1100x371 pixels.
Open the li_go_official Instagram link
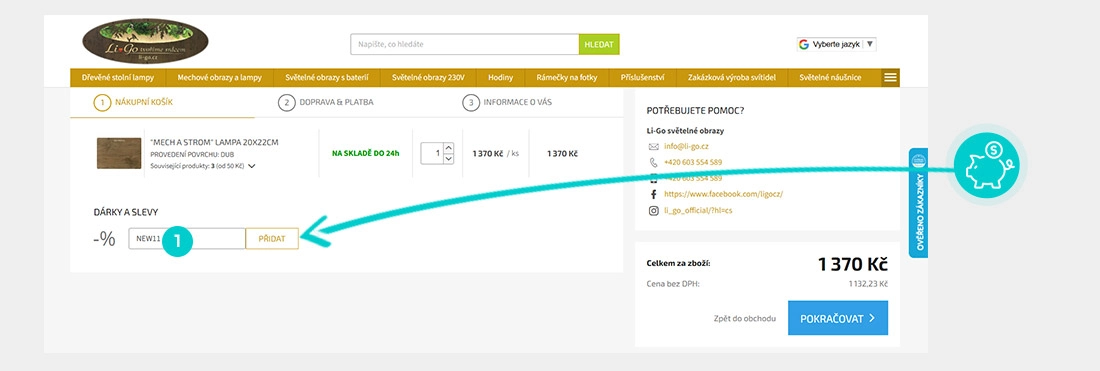[699, 210]
